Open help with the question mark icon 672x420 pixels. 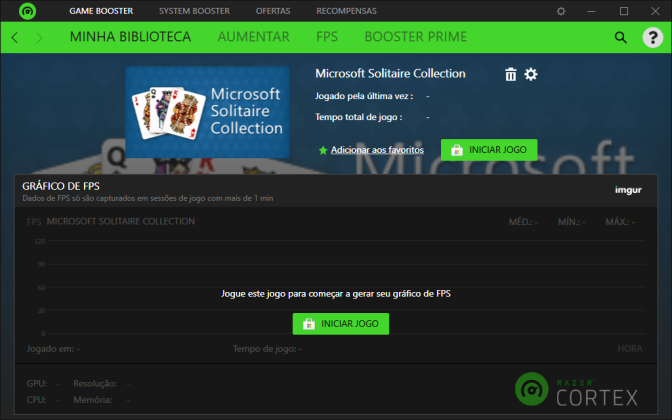(x=653, y=37)
